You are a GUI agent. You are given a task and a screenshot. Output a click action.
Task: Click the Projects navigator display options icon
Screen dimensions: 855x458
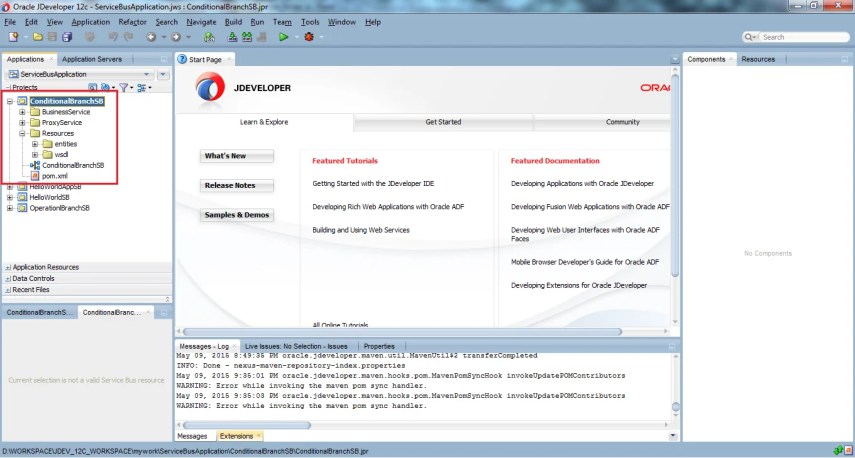point(141,87)
